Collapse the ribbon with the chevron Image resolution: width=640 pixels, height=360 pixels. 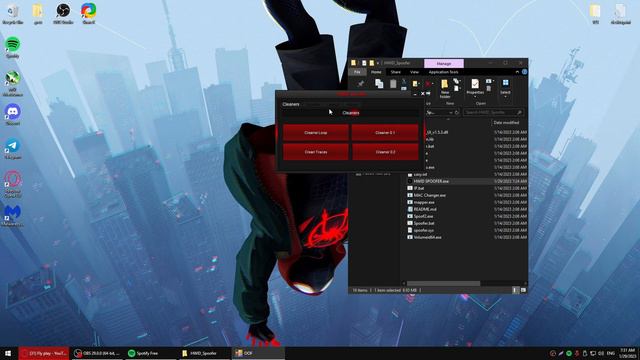(x=517, y=72)
